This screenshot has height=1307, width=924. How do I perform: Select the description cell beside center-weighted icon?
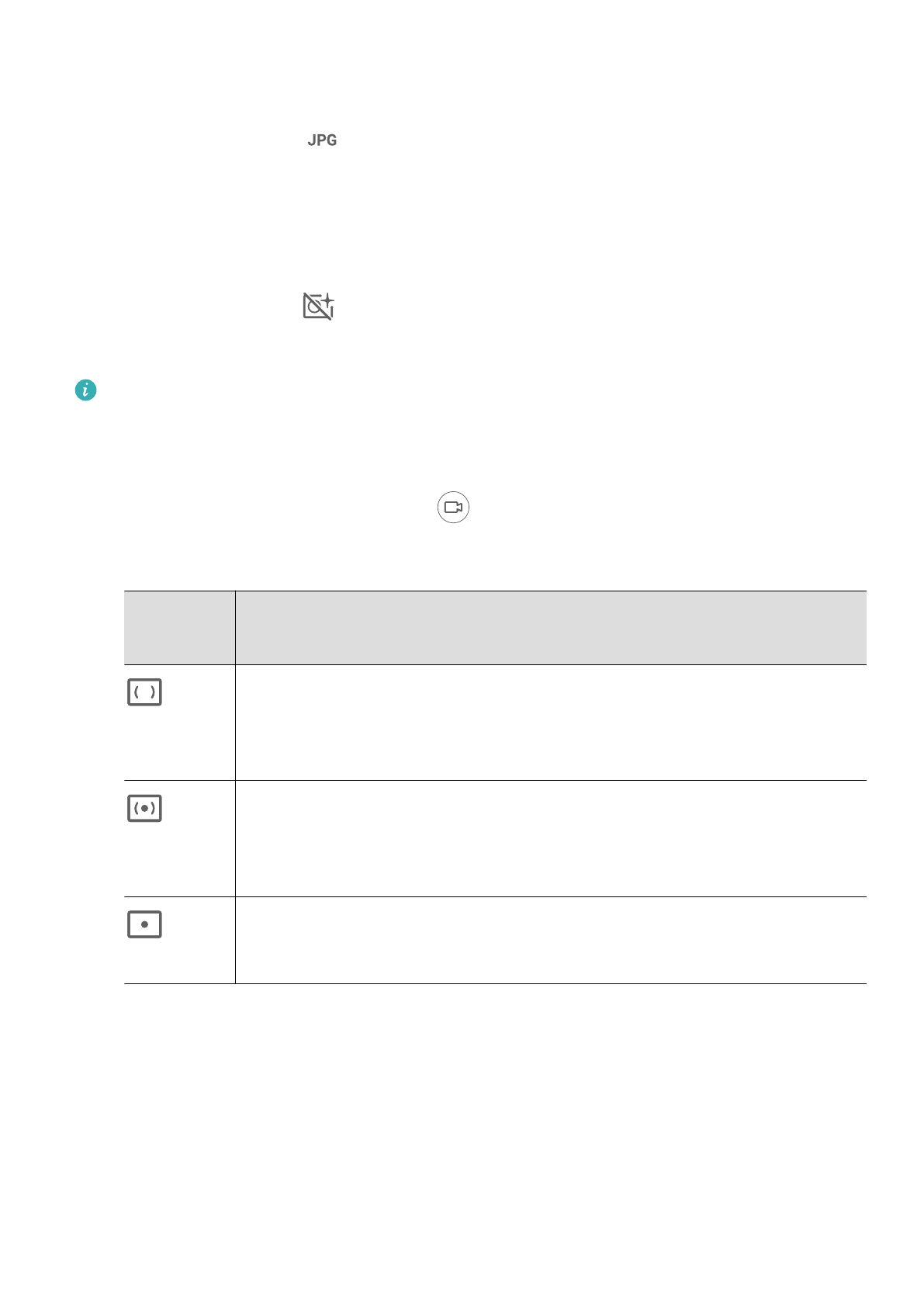pos(550,838)
